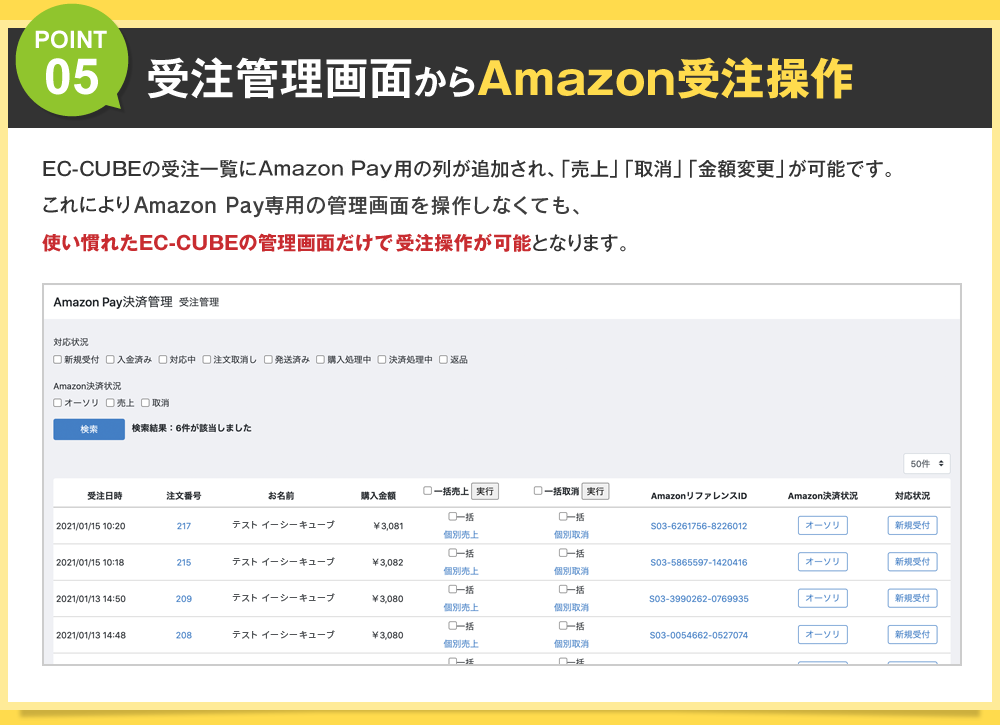Check the 注文取消し status filter checkbox

click(x=207, y=360)
